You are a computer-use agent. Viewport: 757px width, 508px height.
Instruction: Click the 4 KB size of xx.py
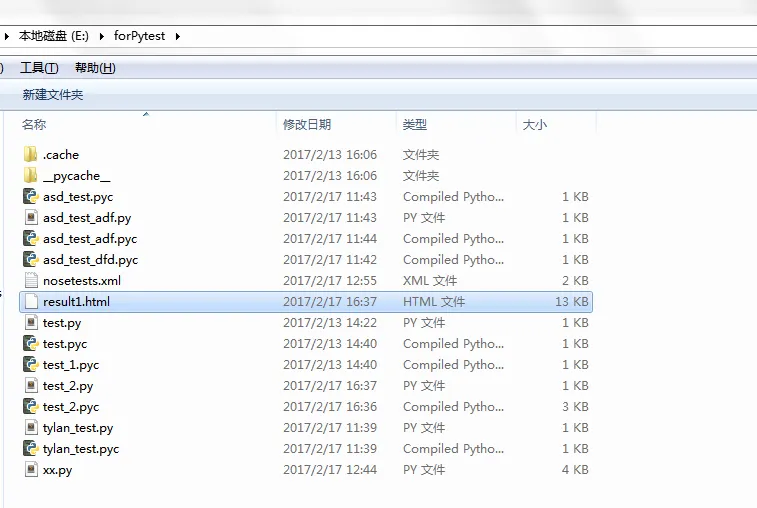(x=575, y=470)
